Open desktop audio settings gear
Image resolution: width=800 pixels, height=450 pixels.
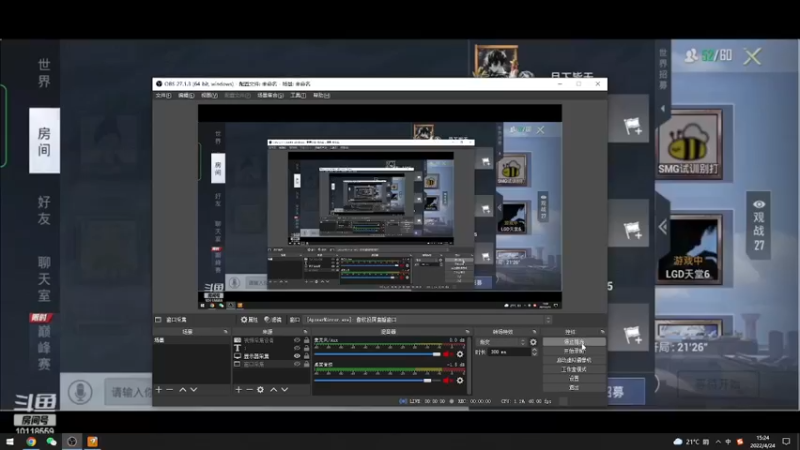tap(460, 380)
